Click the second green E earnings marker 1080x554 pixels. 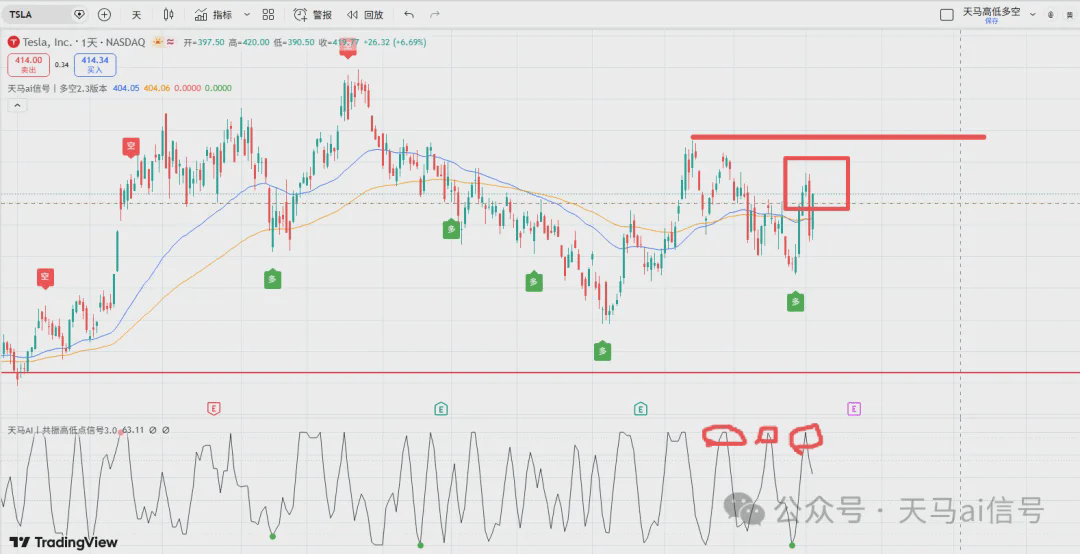tap(641, 409)
